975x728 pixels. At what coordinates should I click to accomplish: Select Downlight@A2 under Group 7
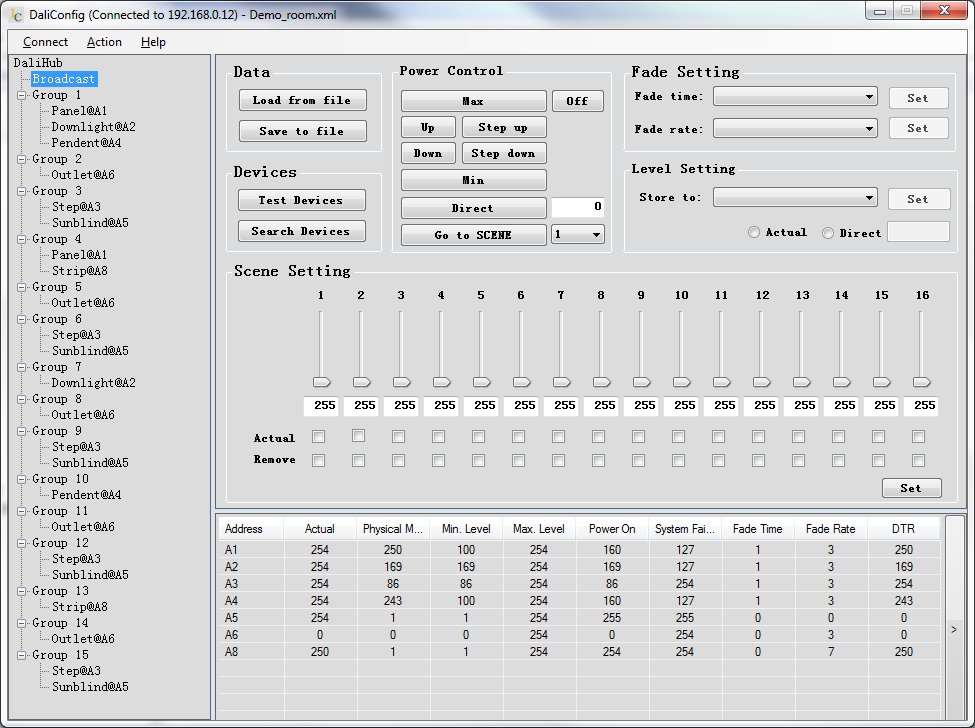tap(93, 383)
